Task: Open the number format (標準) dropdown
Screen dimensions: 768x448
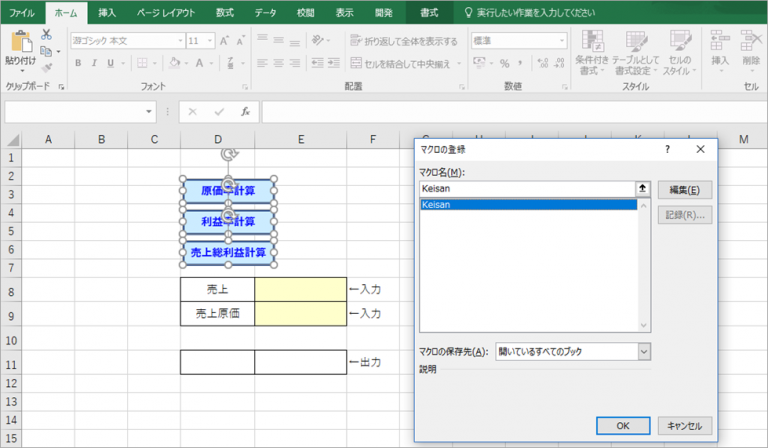Action: click(x=559, y=41)
